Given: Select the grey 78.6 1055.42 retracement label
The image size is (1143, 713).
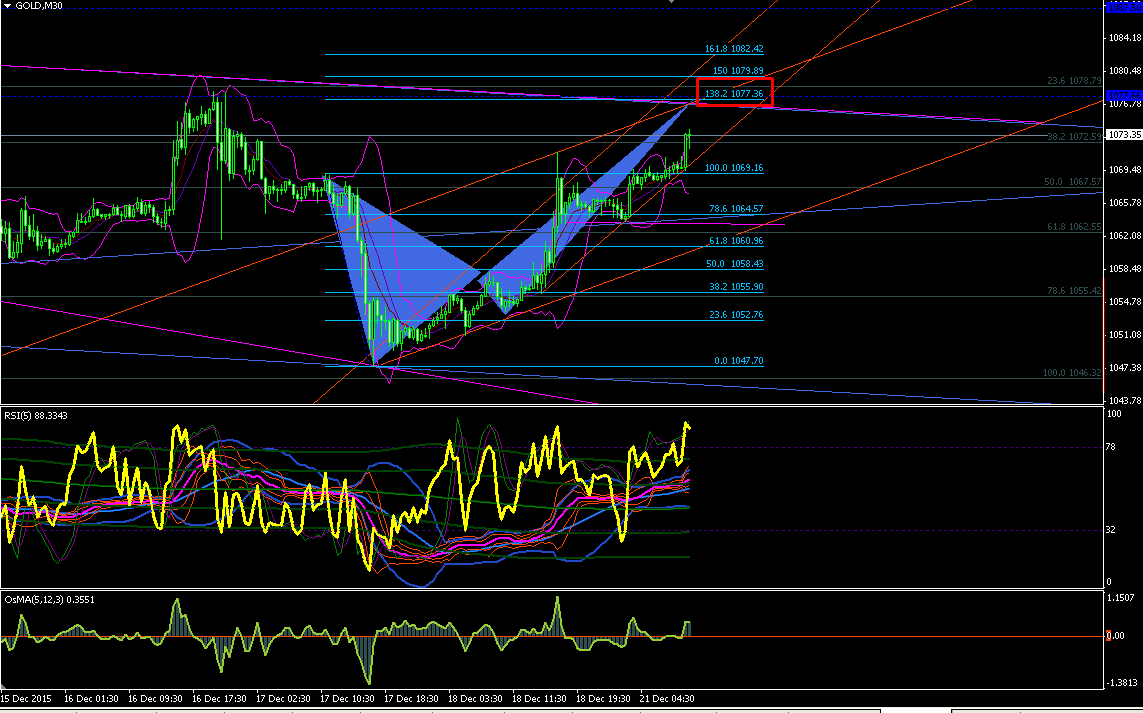Looking at the screenshot, I should pyautogui.click(x=1074, y=290).
